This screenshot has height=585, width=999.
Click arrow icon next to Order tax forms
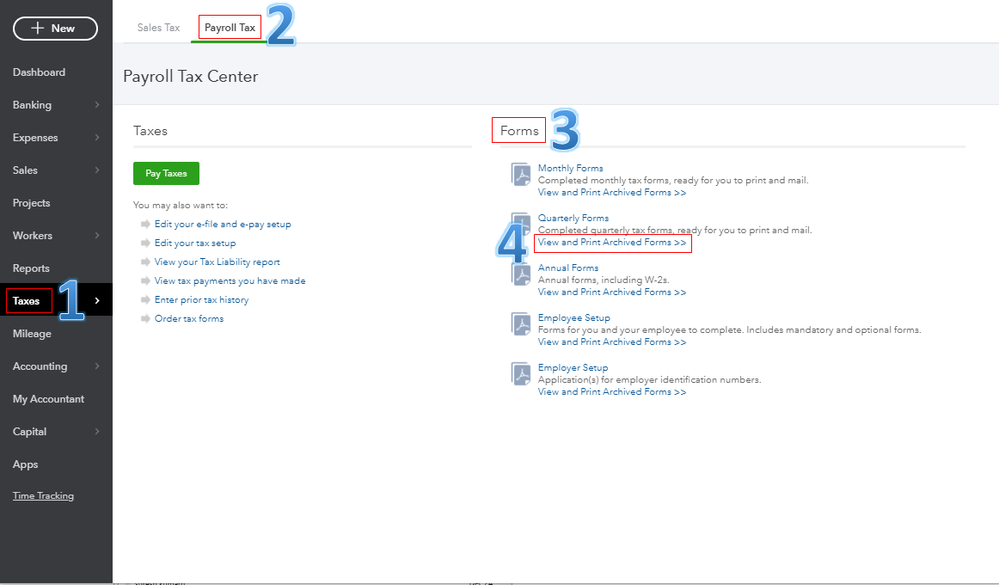click(145, 319)
